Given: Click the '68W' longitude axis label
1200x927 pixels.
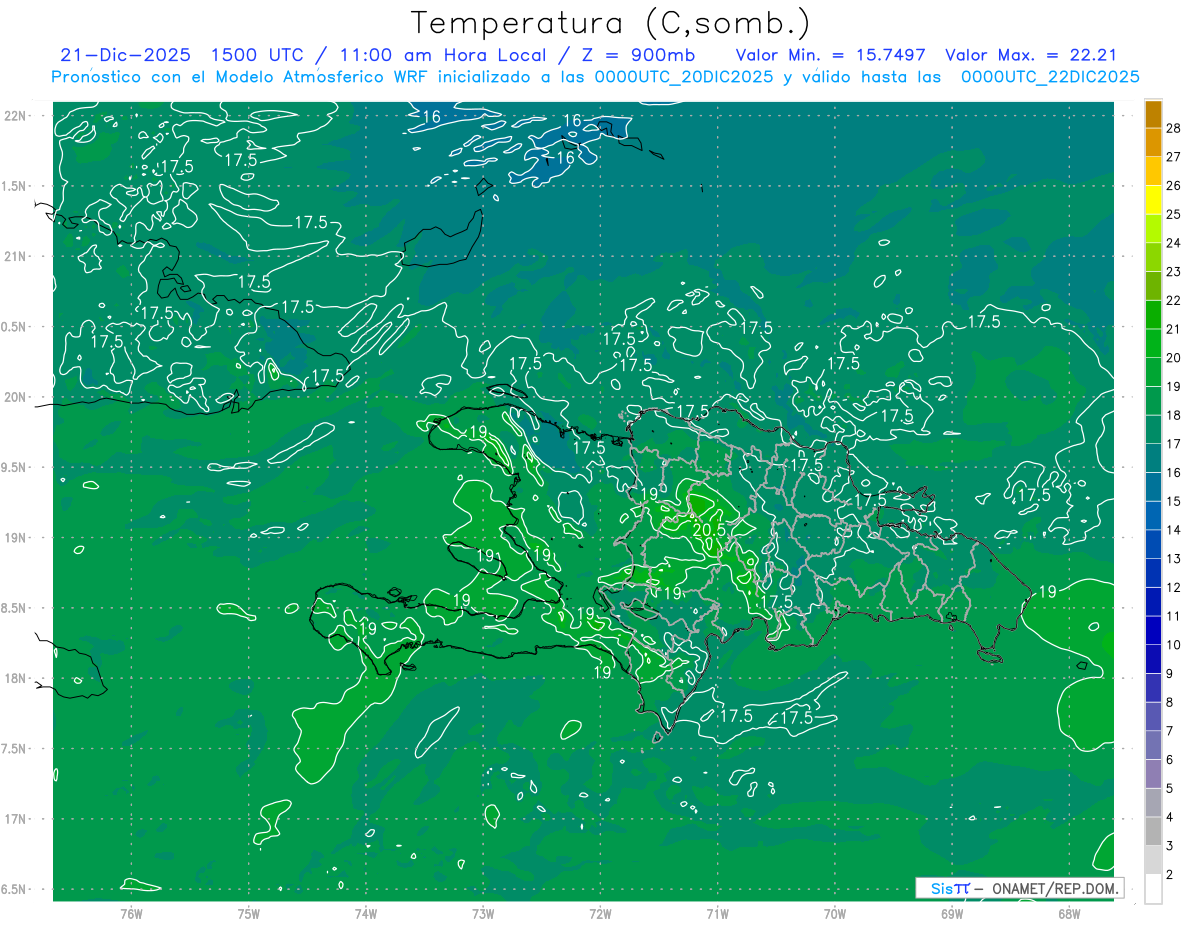Looking at the screenshot, I should tap(1068, 913).
